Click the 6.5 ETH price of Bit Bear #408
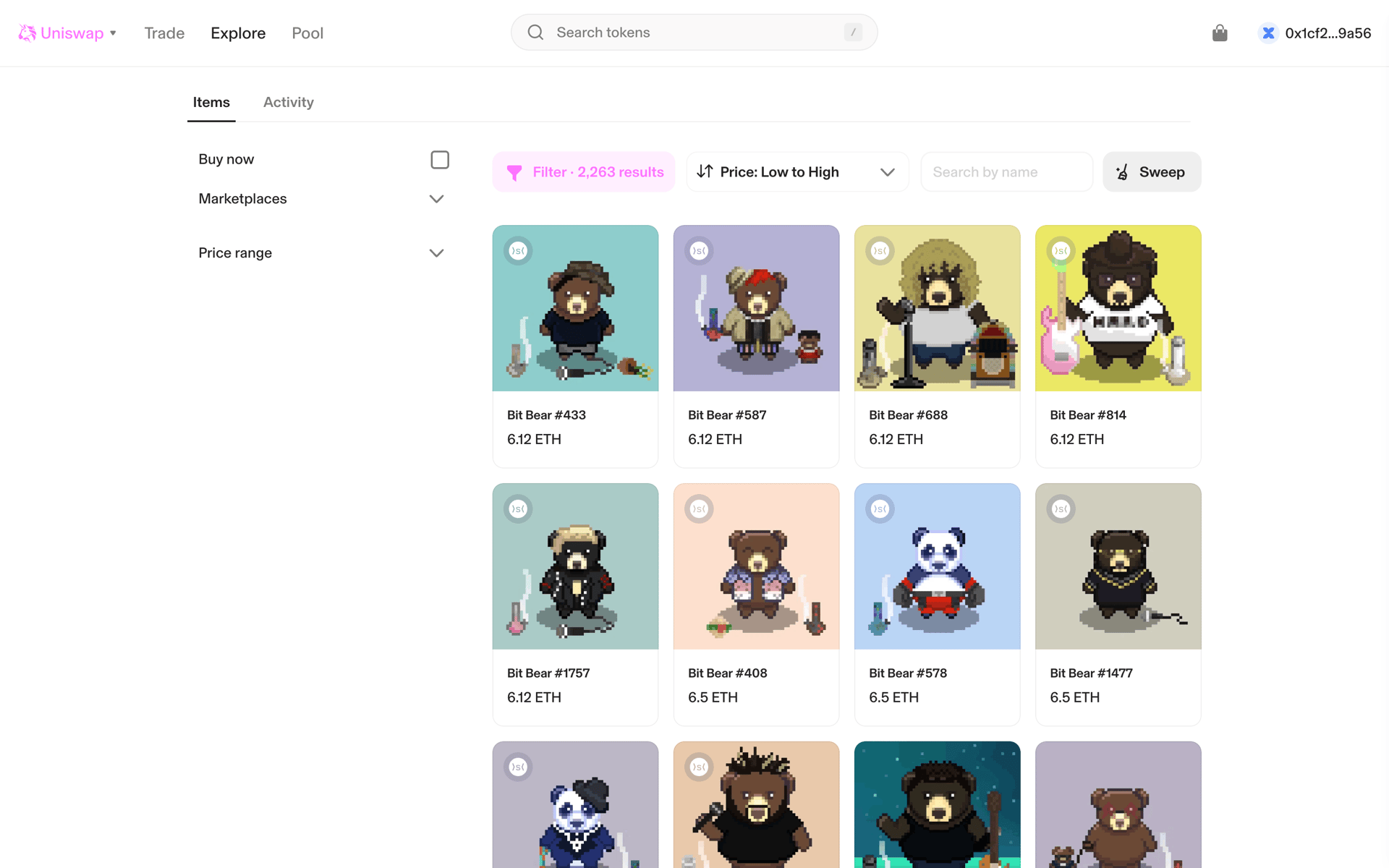The height and width of the screenshot is (868, 1389). pos(713,697)
